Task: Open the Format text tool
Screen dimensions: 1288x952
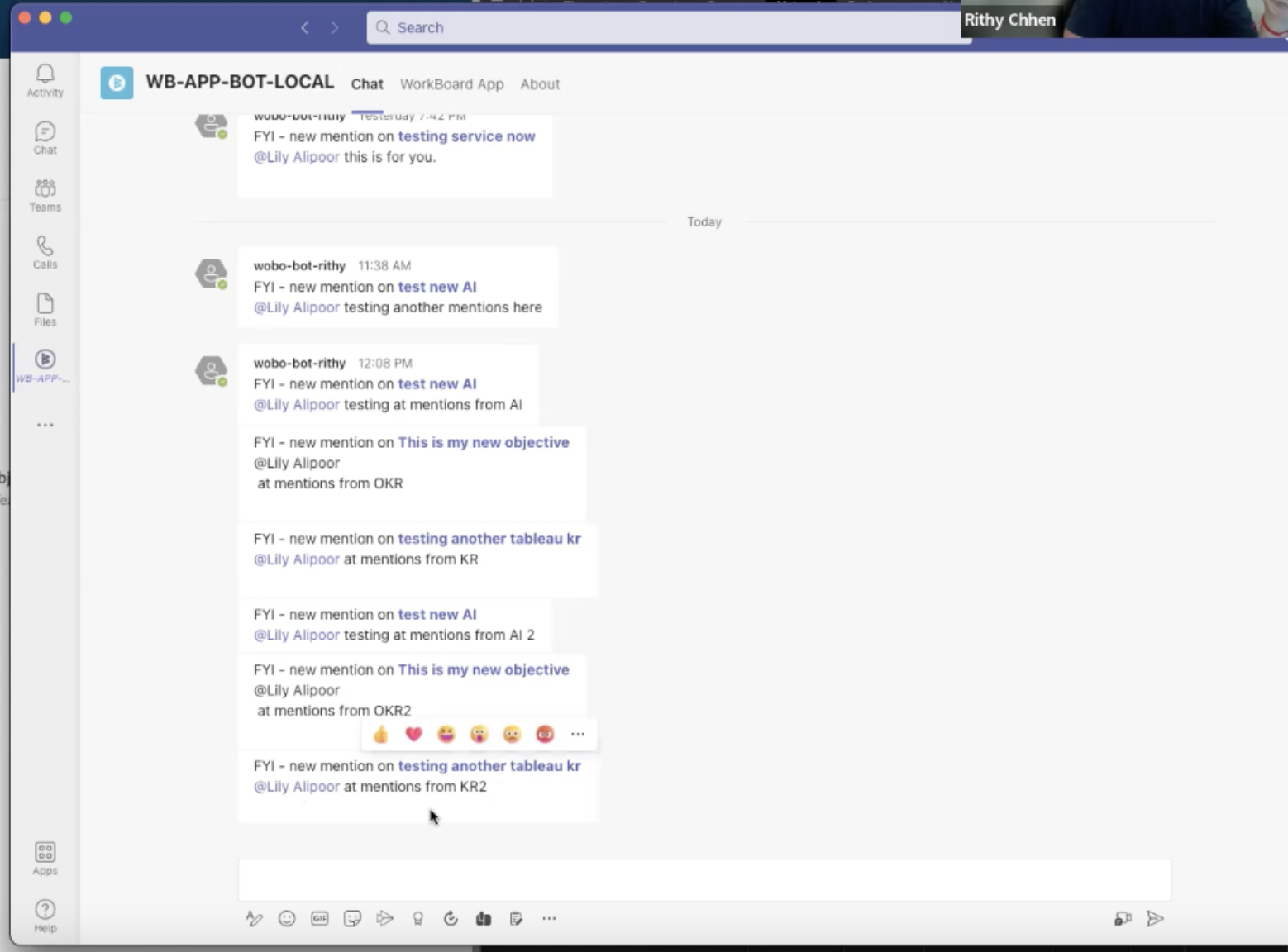Action: (x=254, y=918)
